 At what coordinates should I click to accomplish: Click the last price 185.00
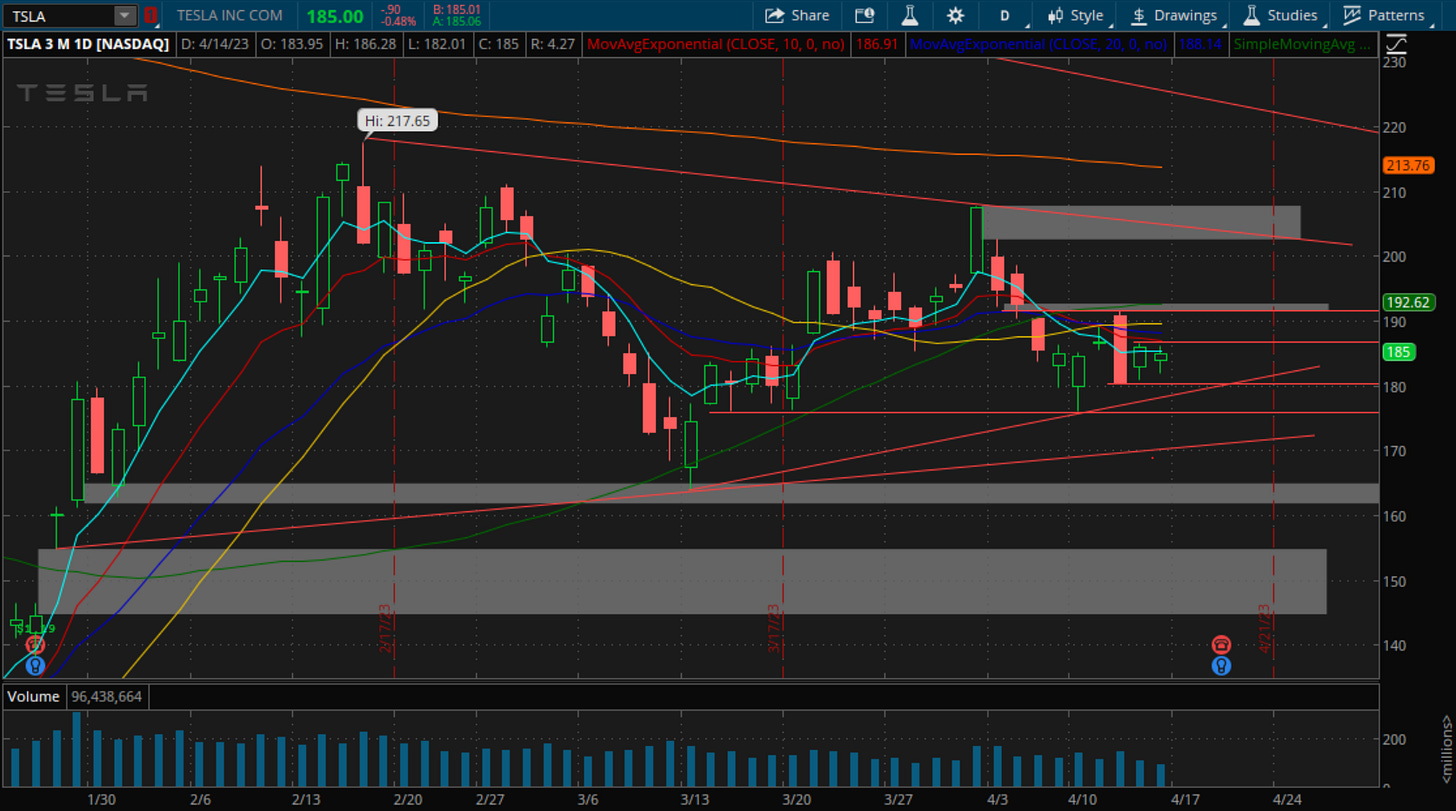pyautogui.click(x=335, y=15)
